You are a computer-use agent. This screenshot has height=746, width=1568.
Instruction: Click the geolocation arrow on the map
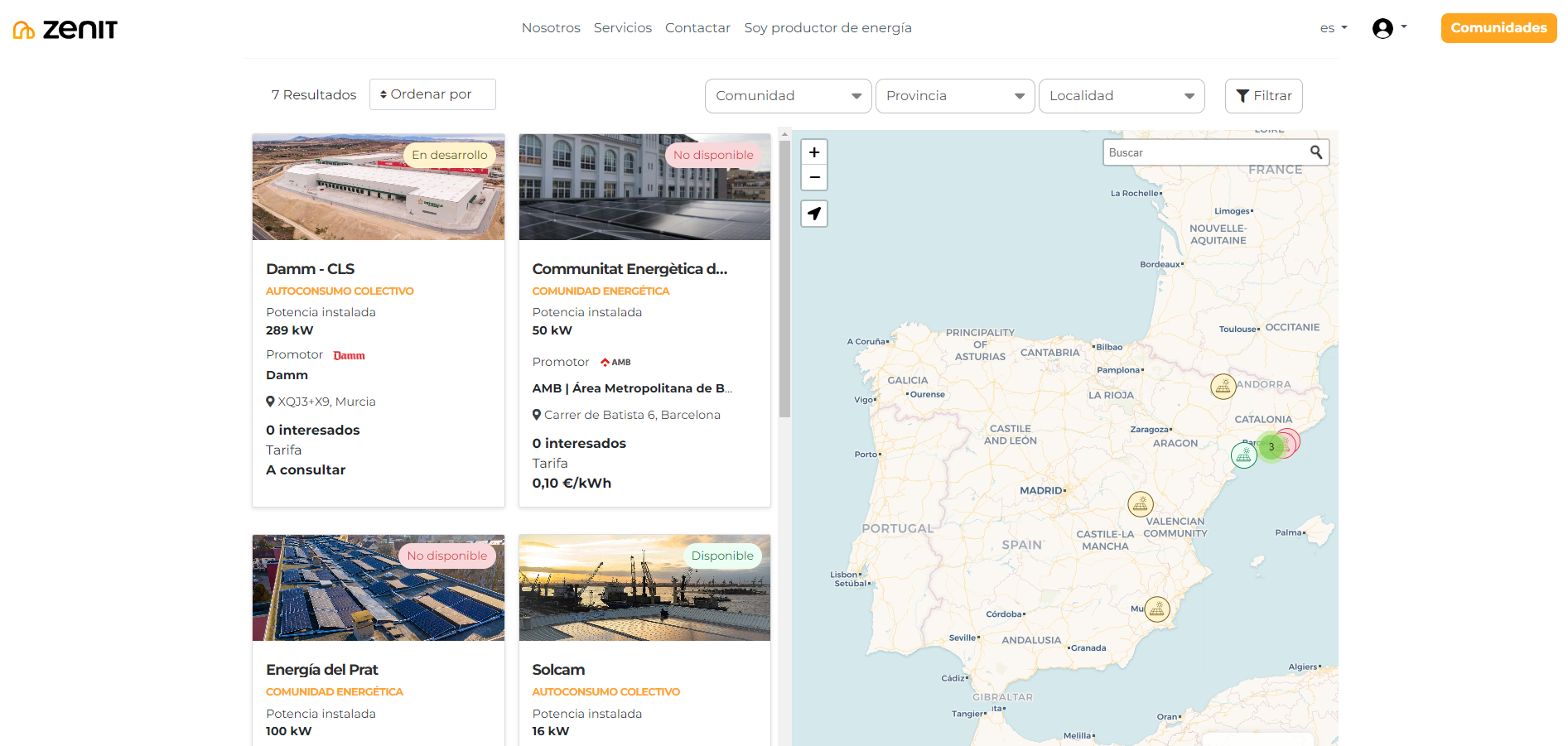coord(814,214)
